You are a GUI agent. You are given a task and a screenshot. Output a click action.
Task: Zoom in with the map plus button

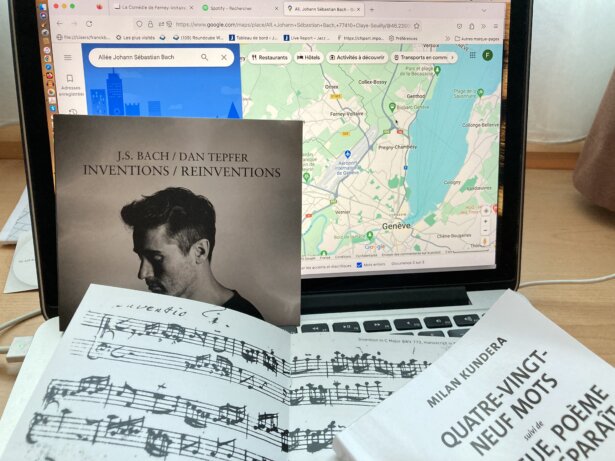pos(486,222)
